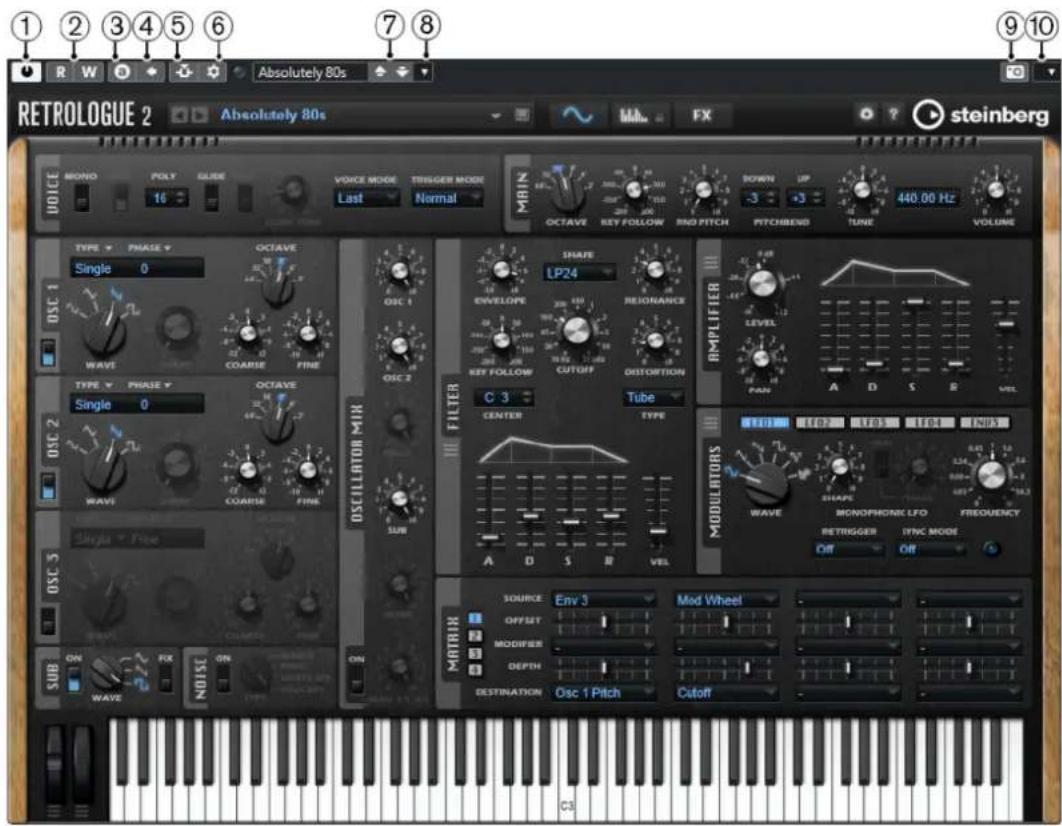Load next Retrologue preset arrow
Screen dimensions: 1062x826
click(x=199, y=115)
